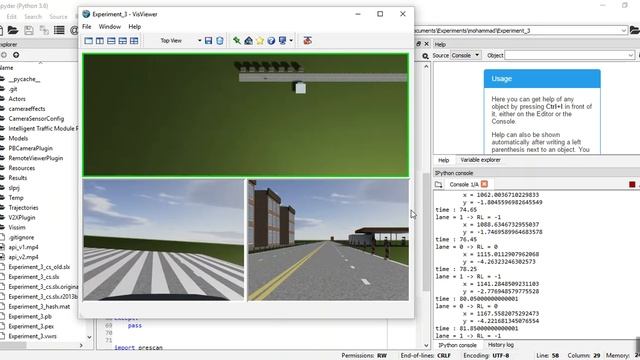Click the magnifier icon in Help pane
Image resolution: width=640 pixels, height=360 pixels.
[x=425, y=56]
